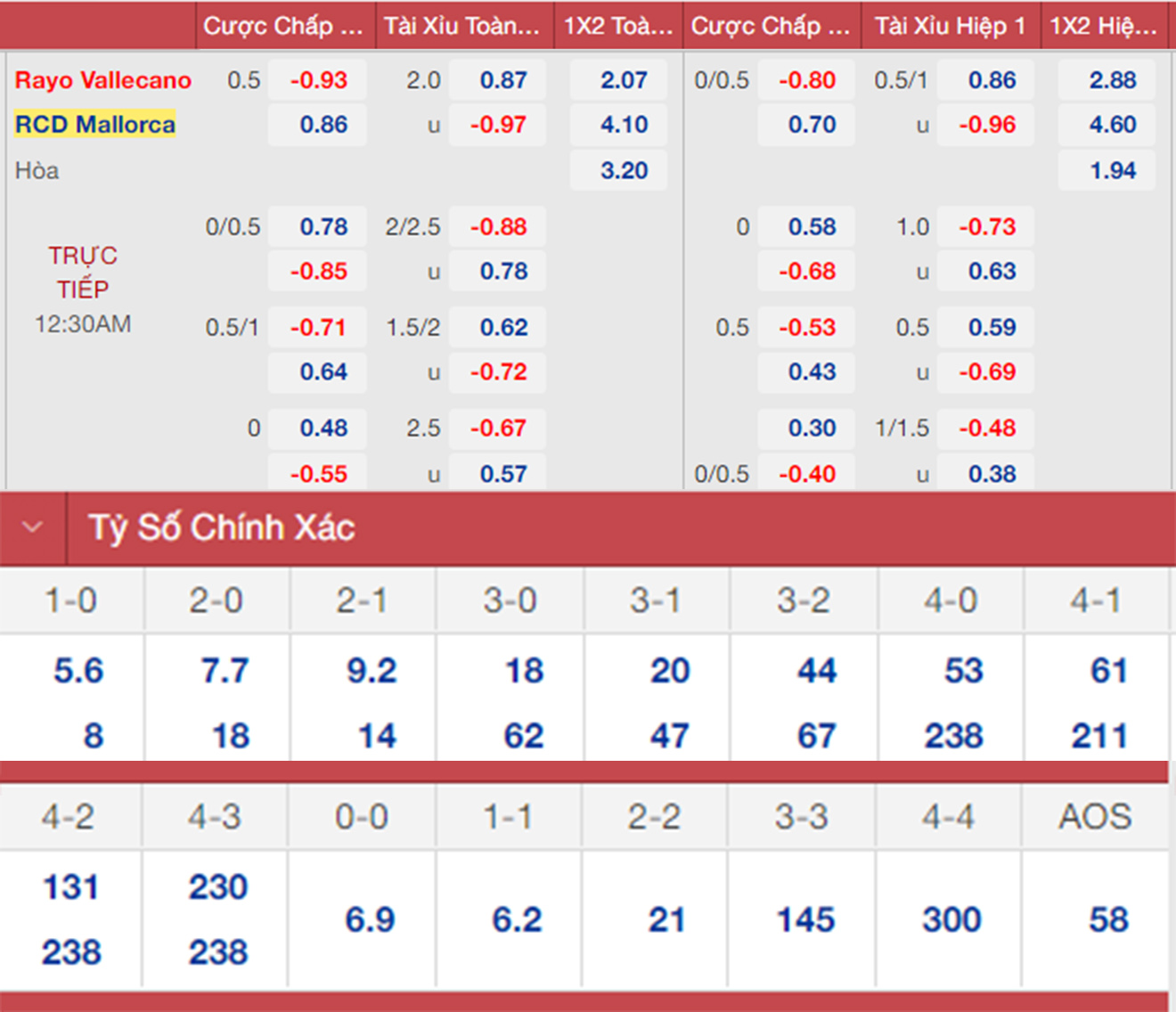Select the Tài Xỉu Hiệp 1 column header
The height and width of the screenshot is (1012, 1176).
[x=949, y=26]
